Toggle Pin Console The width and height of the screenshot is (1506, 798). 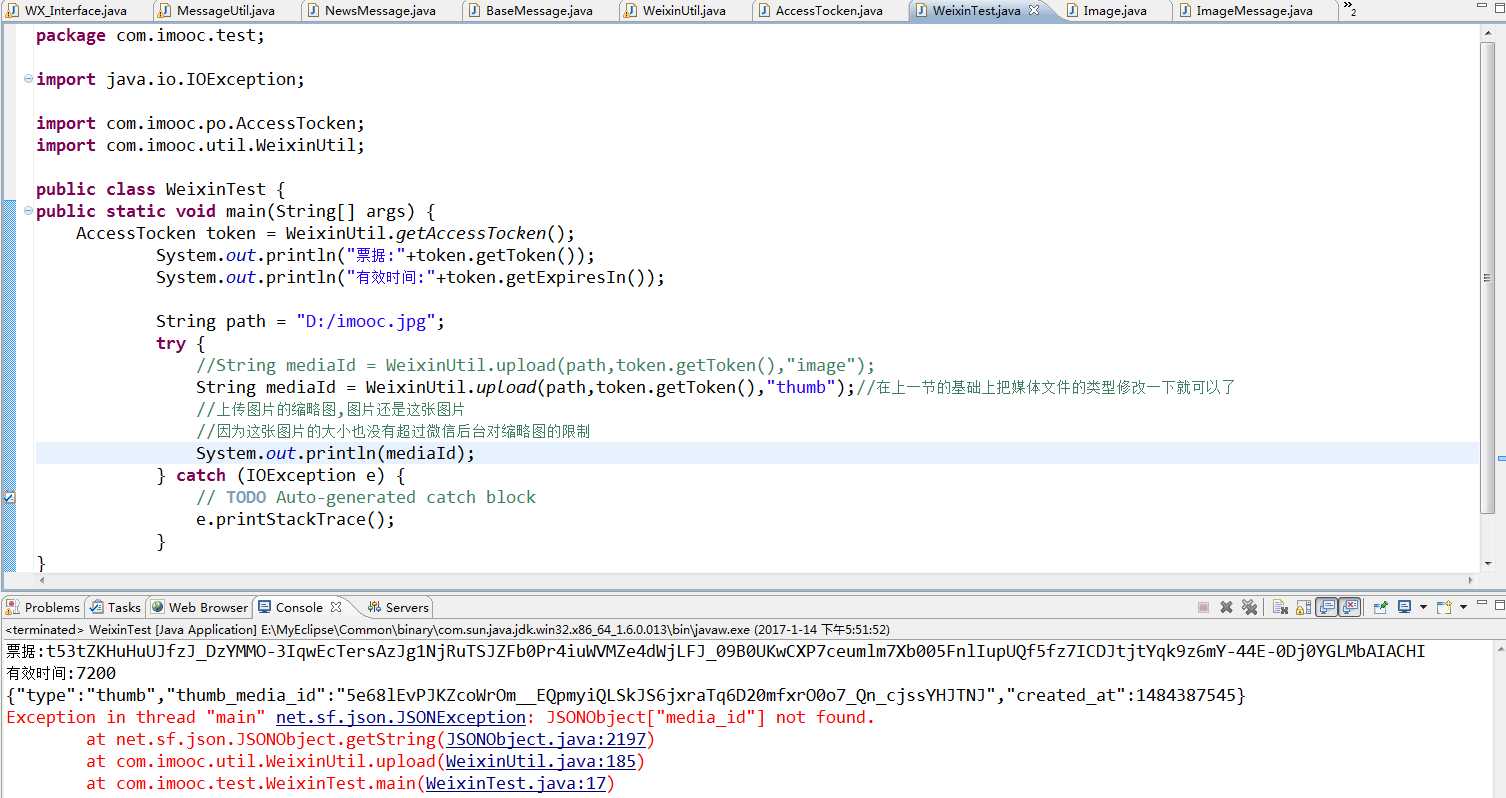coord(1381,607)
